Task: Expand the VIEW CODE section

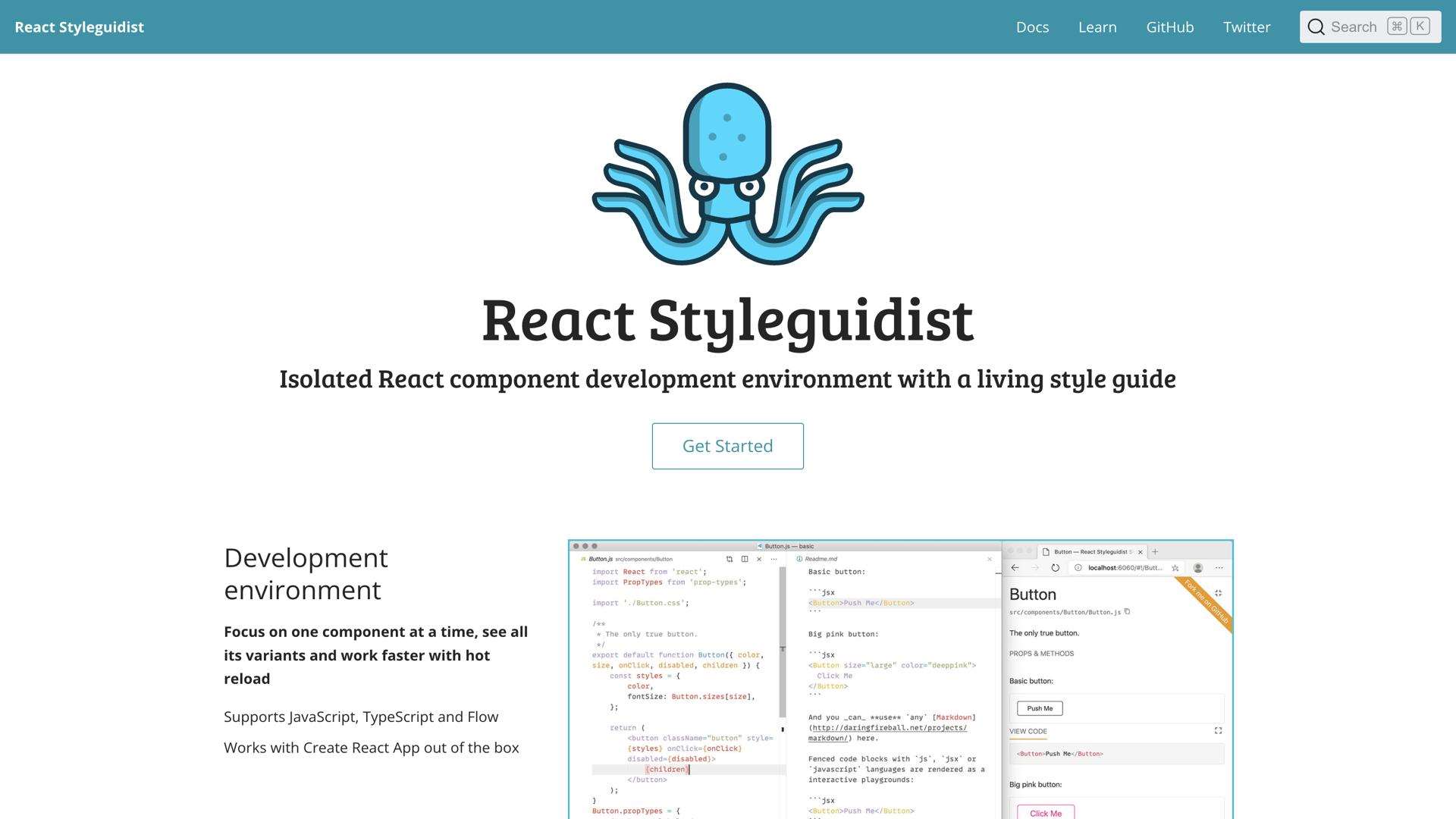Action: pyautogui.click(x=1028, y=732)
